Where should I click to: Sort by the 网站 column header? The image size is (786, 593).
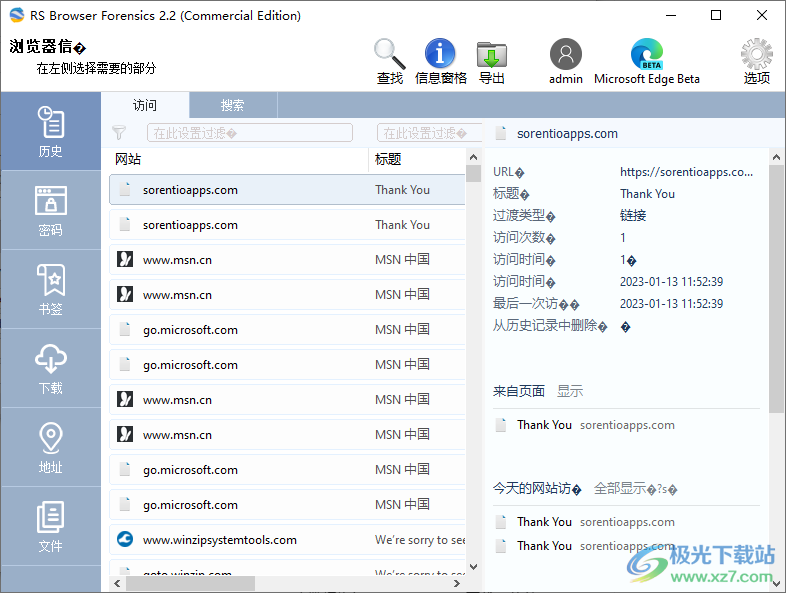coord(239,159)
